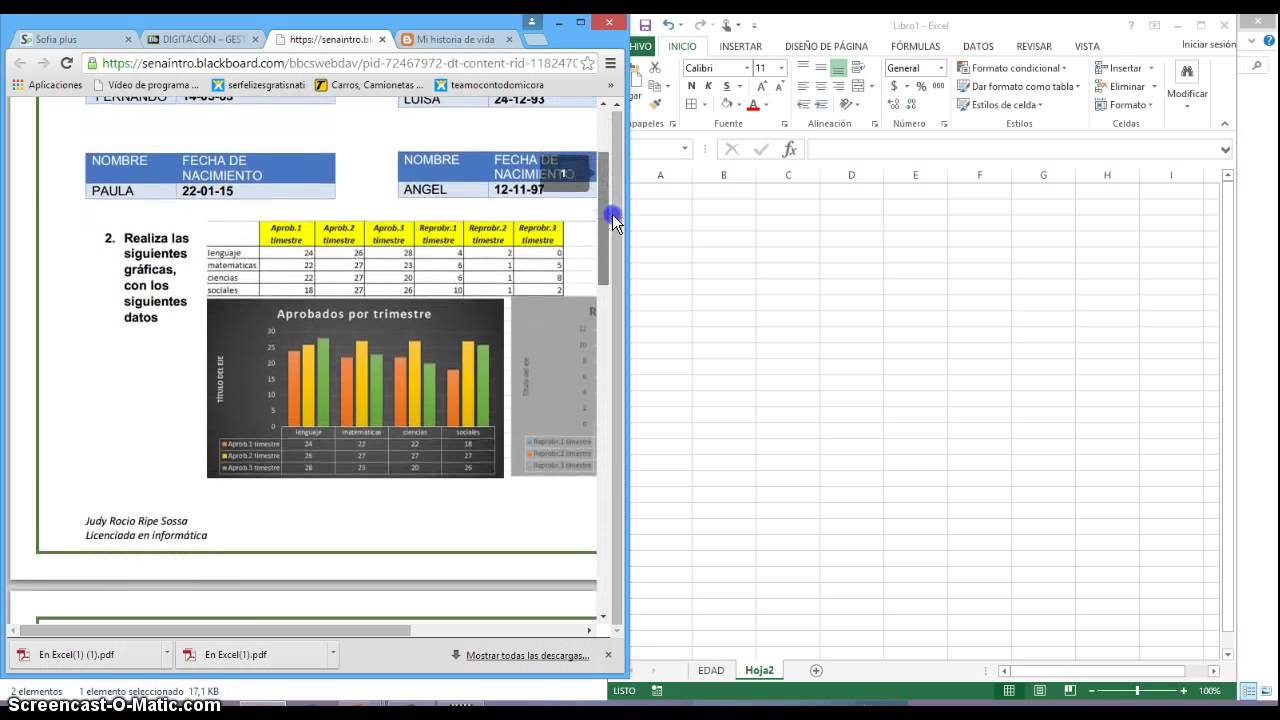Screen dimensions: 1280x720
Task: Switch to Mi historia de vida tab
Action: point(457,39)
